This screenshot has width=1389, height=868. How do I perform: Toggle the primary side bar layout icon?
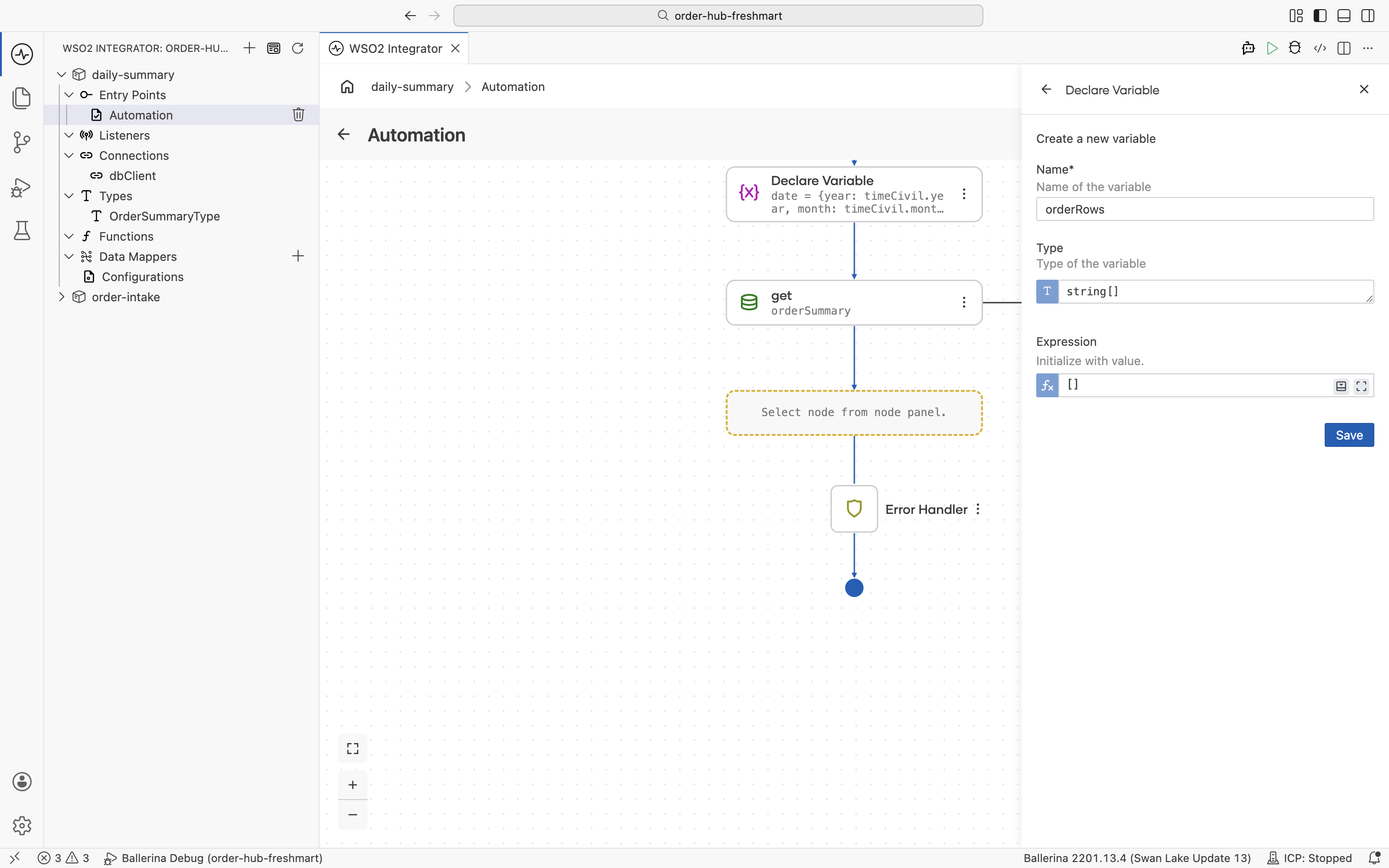pos(1320,16)
